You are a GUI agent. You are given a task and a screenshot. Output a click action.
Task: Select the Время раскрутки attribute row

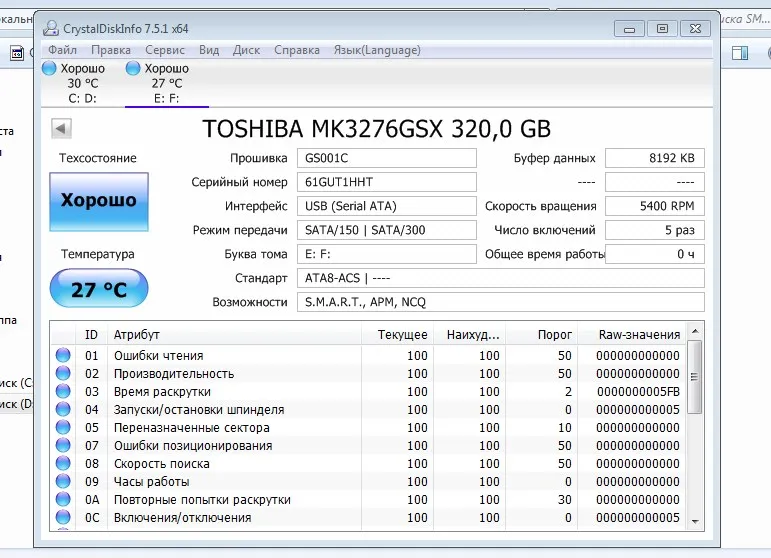(x=368, y=392)
